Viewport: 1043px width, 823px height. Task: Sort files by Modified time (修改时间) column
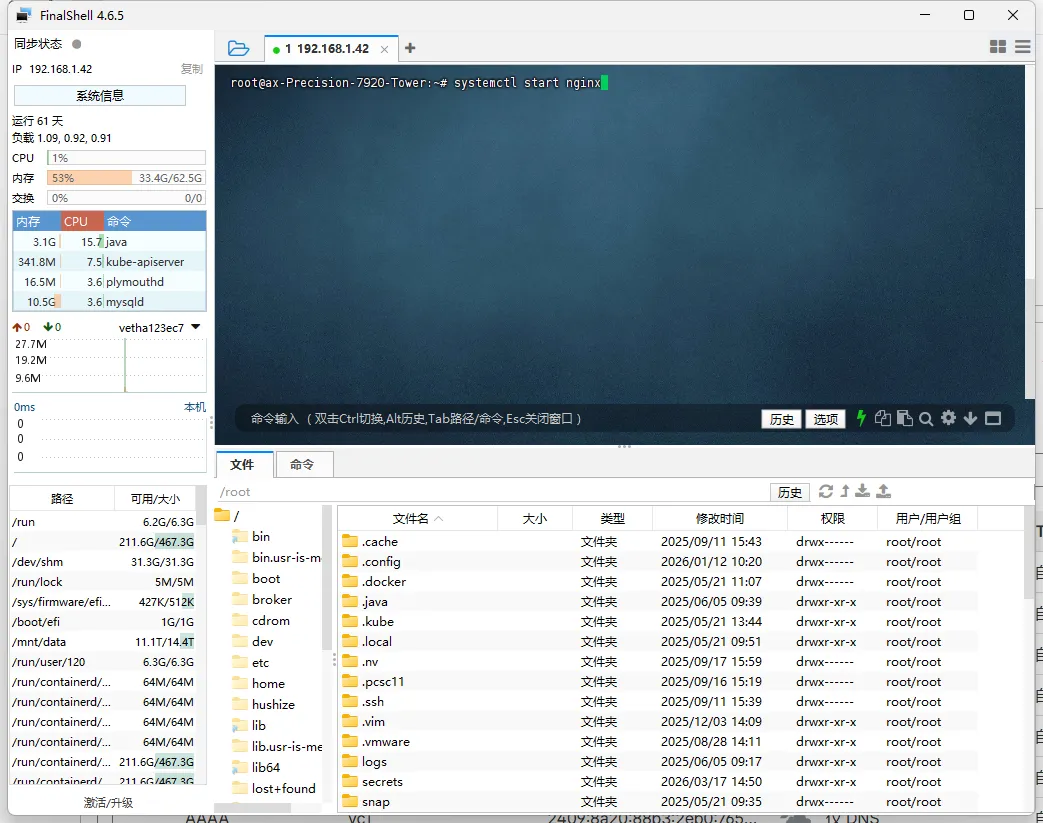[x=720, y=518]
